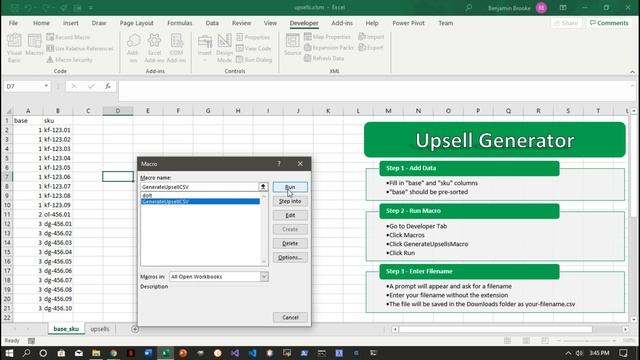Screen dimensions: 640x360
Task: Switch to the Power Pivot tab
Action: click(408, 23)
